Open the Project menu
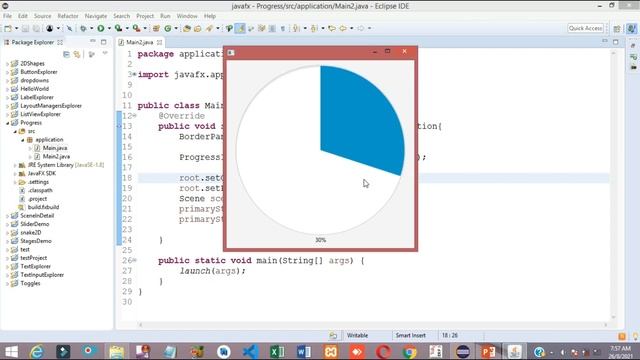This screenshot has width=640, height=360. 145,16
